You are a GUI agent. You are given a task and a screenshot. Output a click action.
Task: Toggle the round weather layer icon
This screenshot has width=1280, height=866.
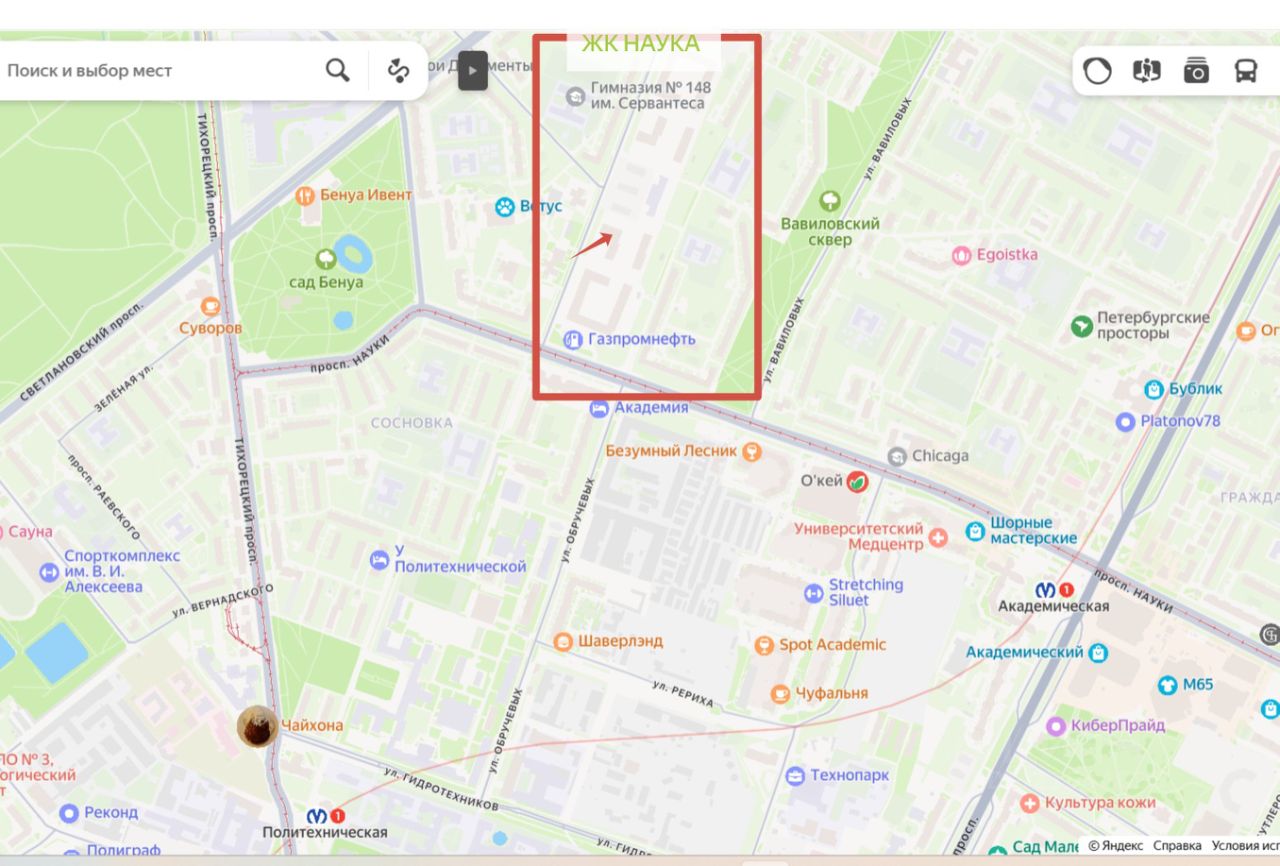tap(1097, 71)
